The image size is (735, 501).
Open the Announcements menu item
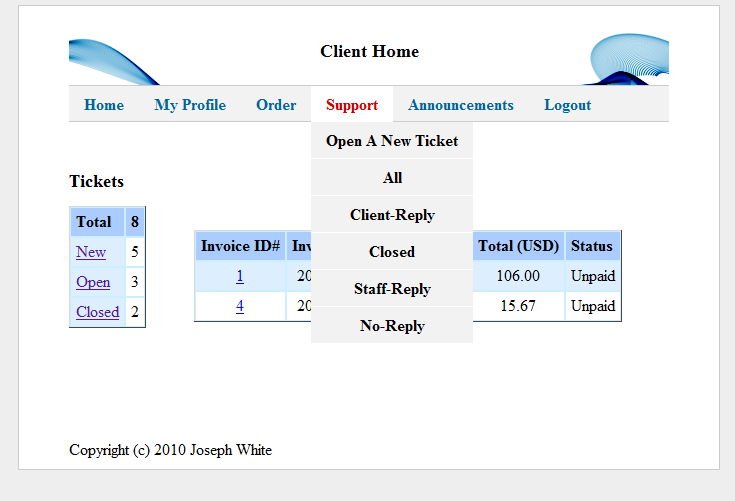coord(461,105)
